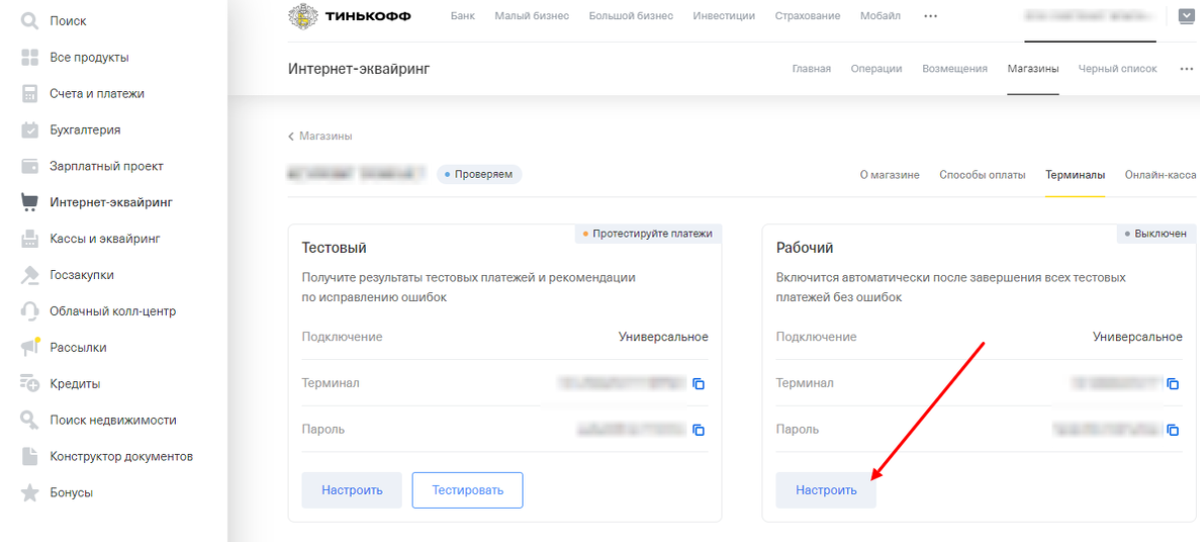Open the Банк top menu item
This screenshot has height=542, width=1200.
click(x=463, y=16)
